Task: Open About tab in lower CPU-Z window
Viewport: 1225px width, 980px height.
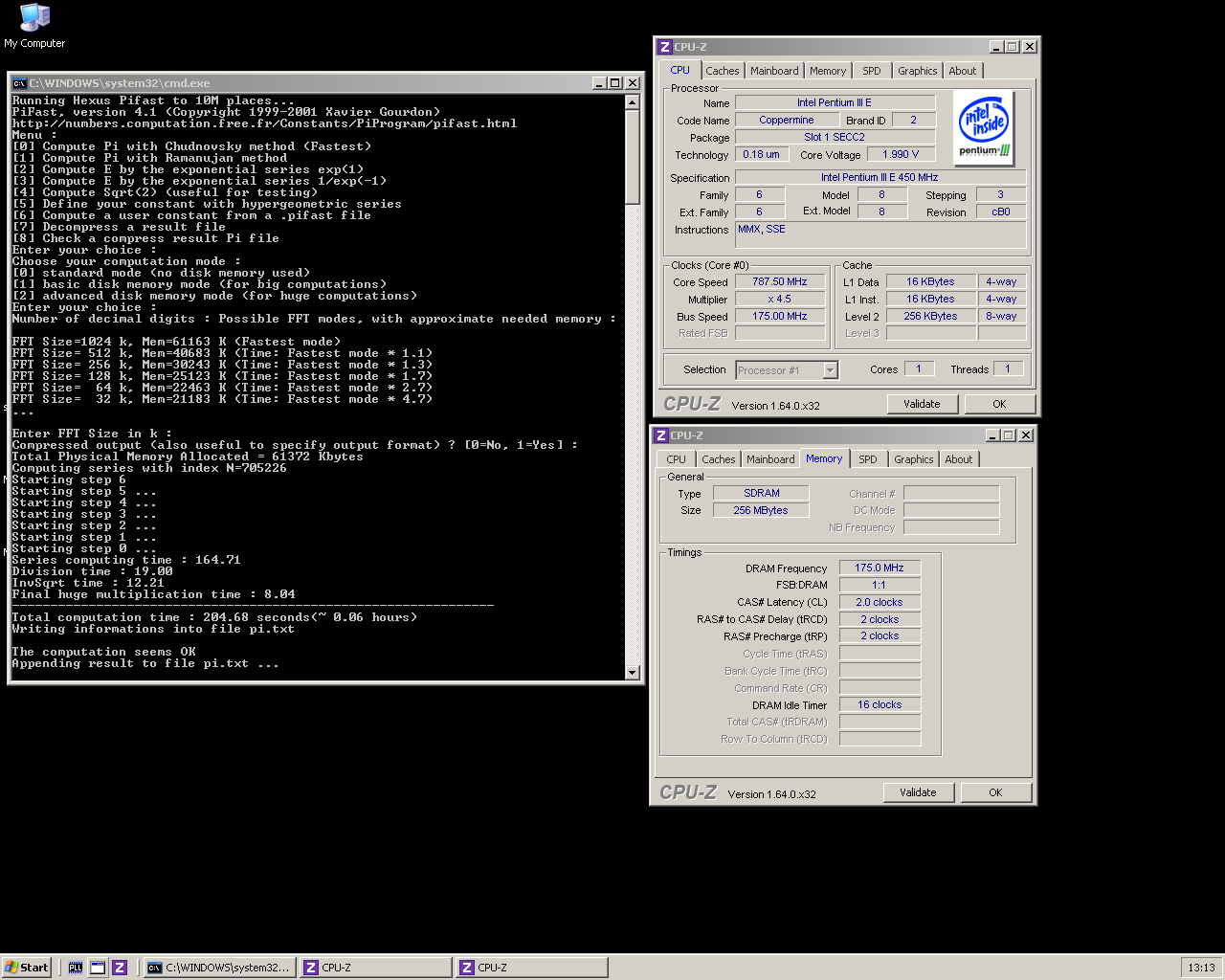Action: 959,459
